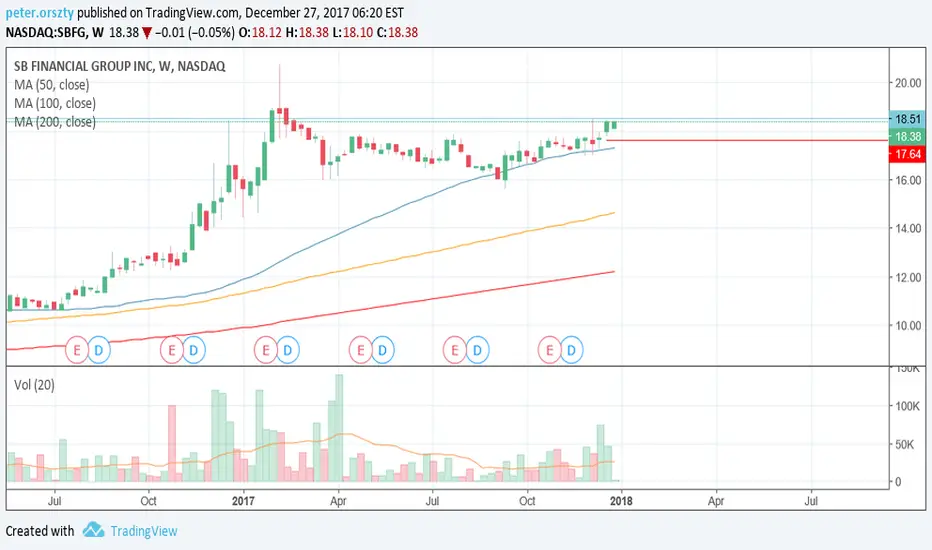Click the dividend D marker near April 2017
Viewport: 932px width, 550px height.
tap(382, 350)
